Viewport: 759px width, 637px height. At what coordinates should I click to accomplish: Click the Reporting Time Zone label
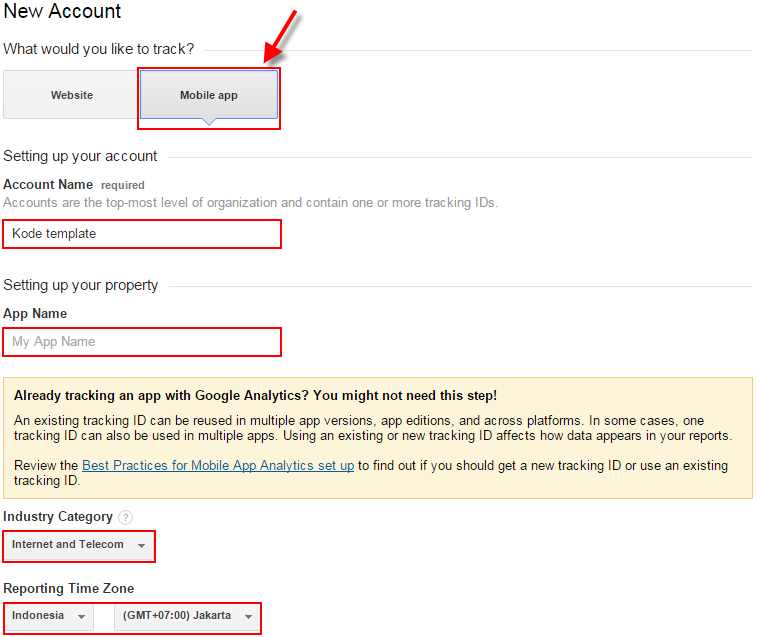[x=68, y=588]
